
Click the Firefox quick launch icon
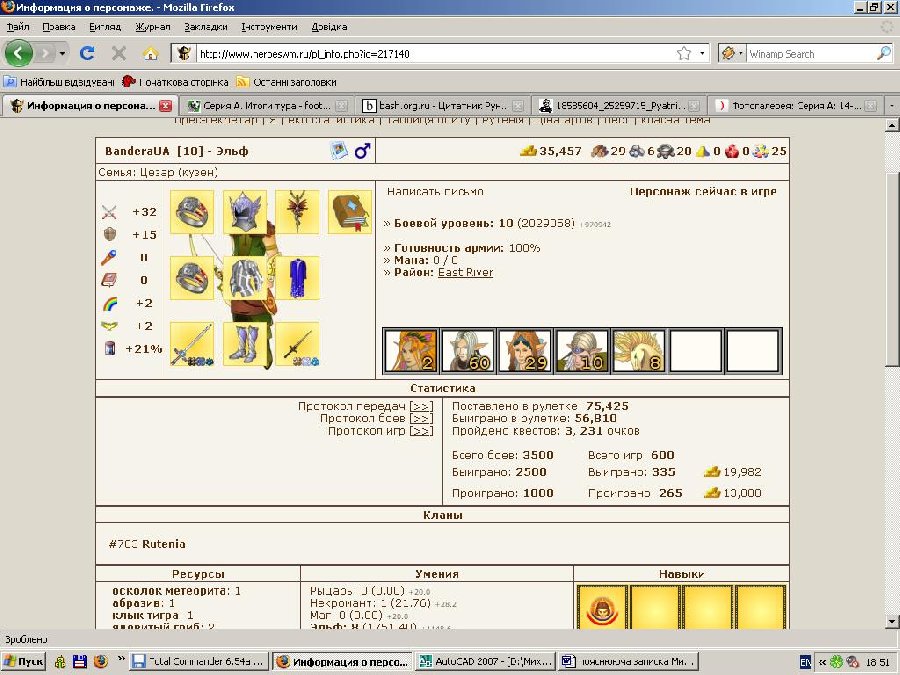(100, 662)
